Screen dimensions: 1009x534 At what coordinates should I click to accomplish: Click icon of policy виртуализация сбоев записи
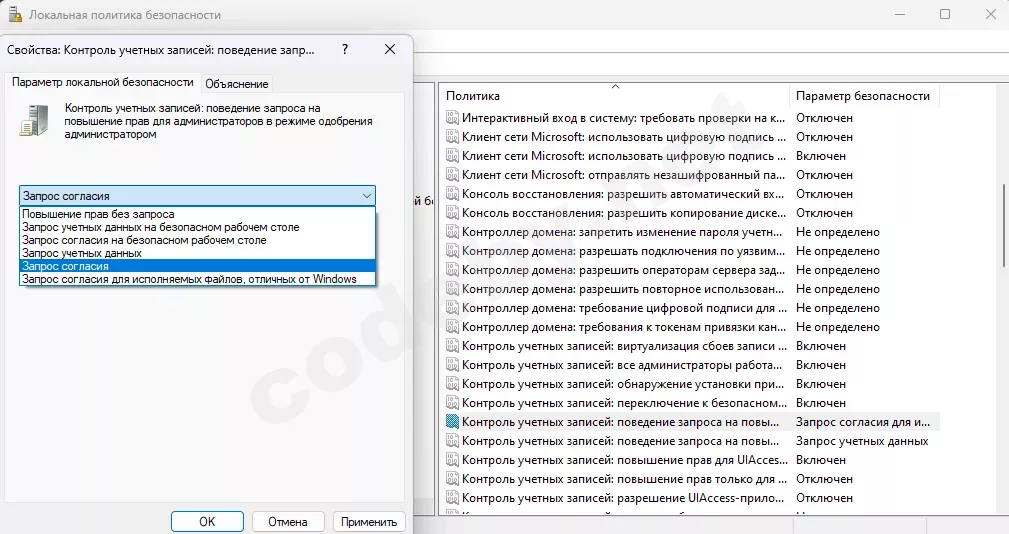pyautogui.click(x=452, y=346)
